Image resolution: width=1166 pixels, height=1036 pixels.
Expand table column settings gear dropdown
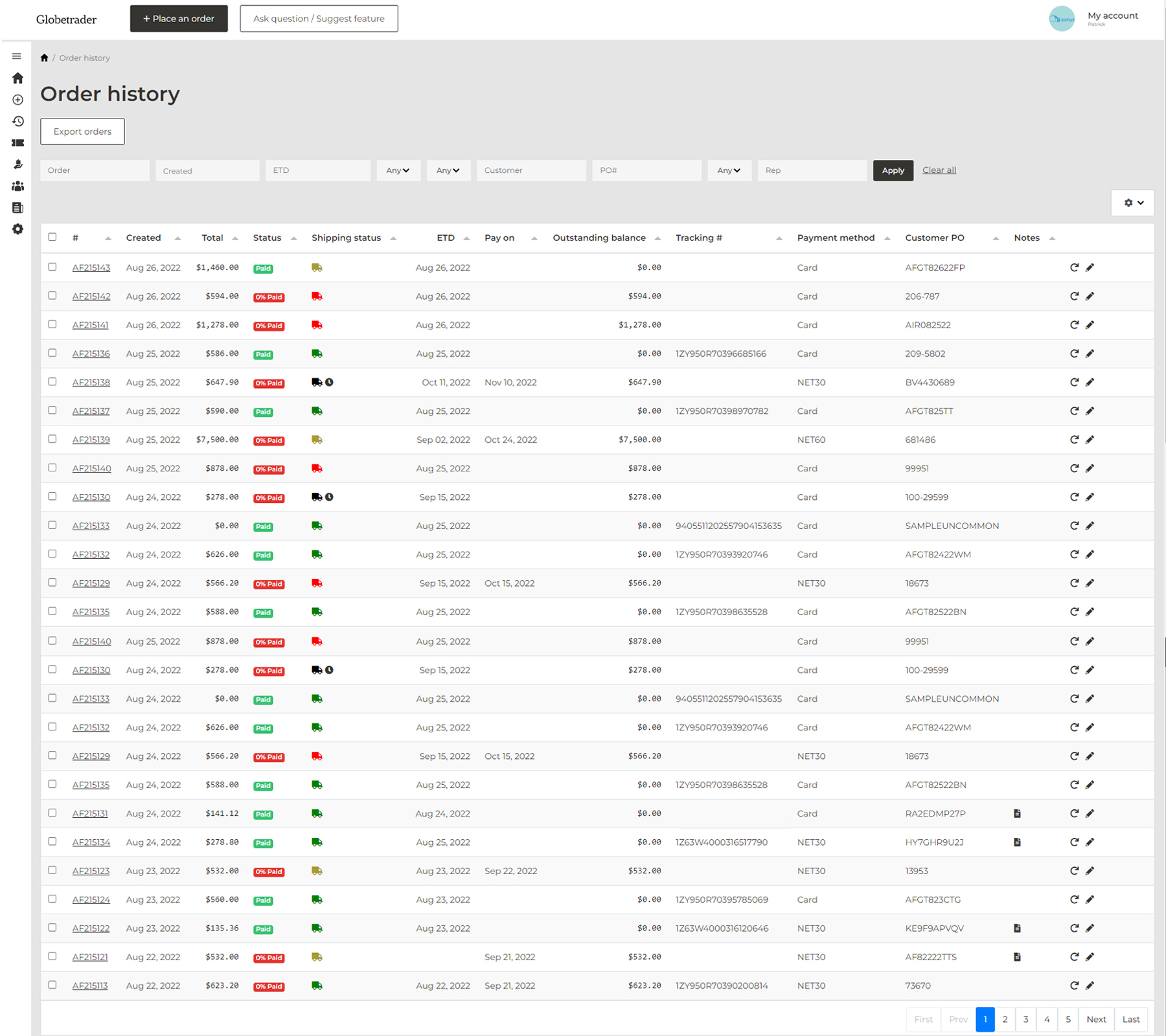tap(1132, 203)
